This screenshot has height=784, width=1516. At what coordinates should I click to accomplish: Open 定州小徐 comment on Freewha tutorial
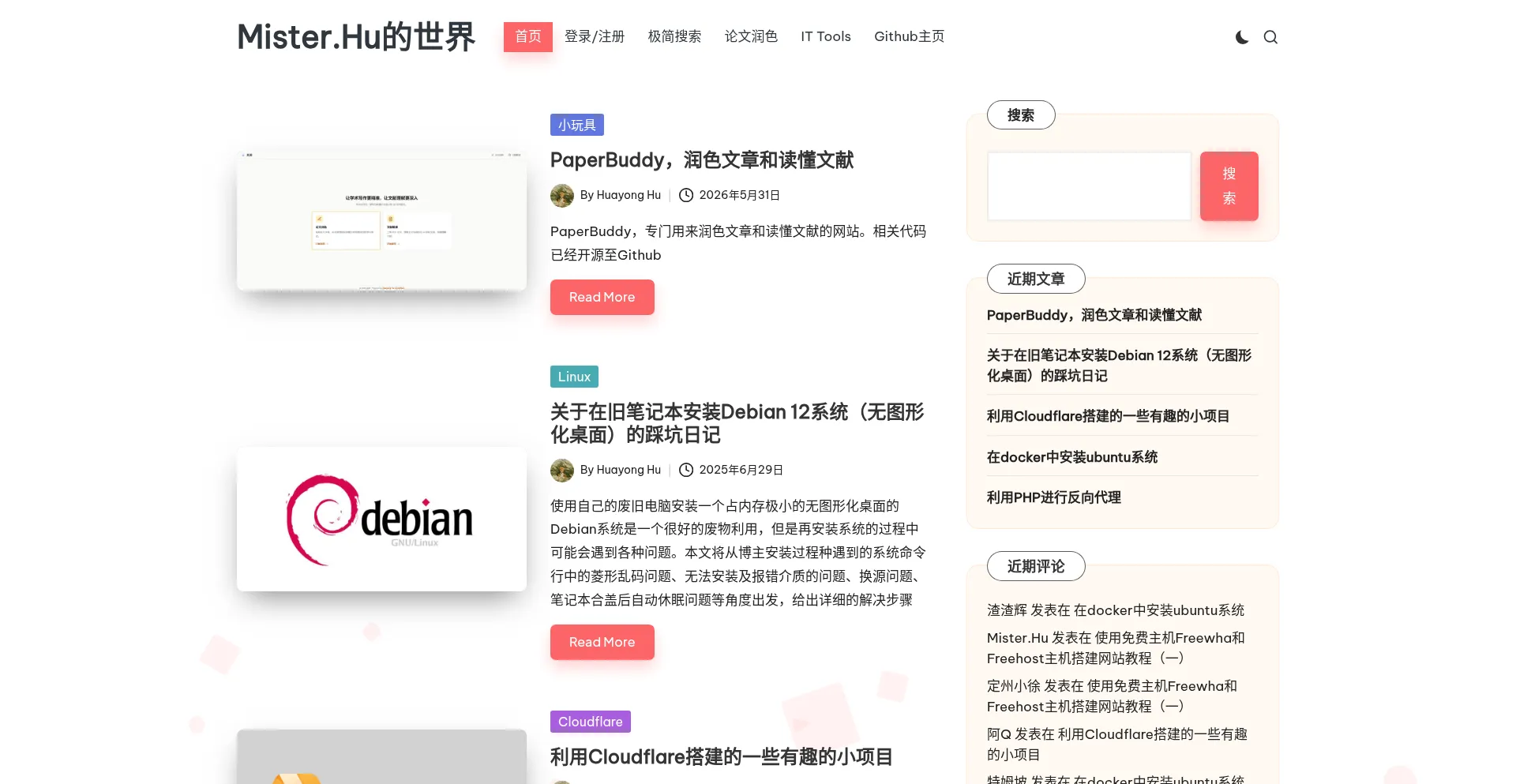click(1113, 696)
